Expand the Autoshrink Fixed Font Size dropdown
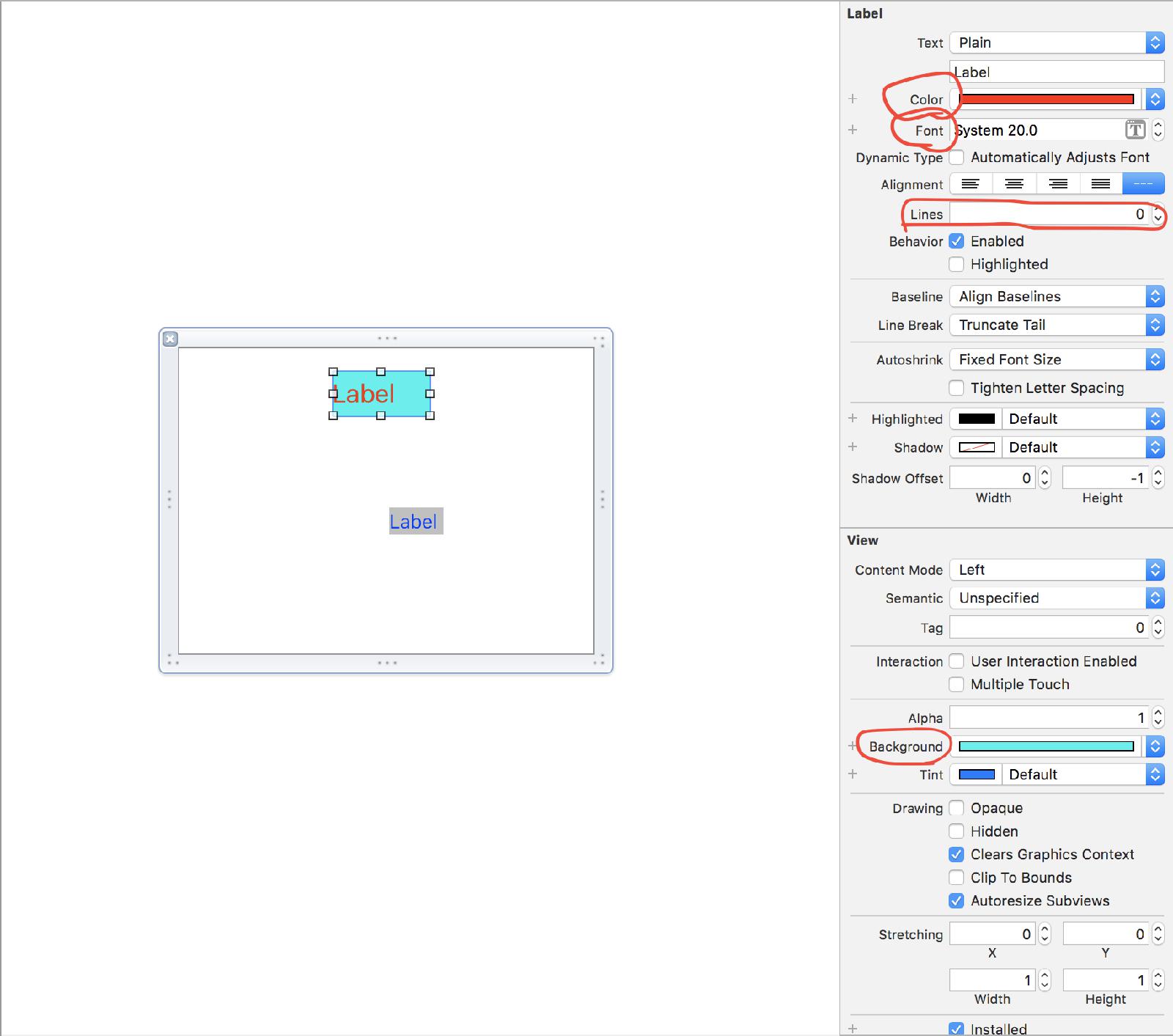Viewport: 1173px width, 1036px height. click(x=1056, y=359)
